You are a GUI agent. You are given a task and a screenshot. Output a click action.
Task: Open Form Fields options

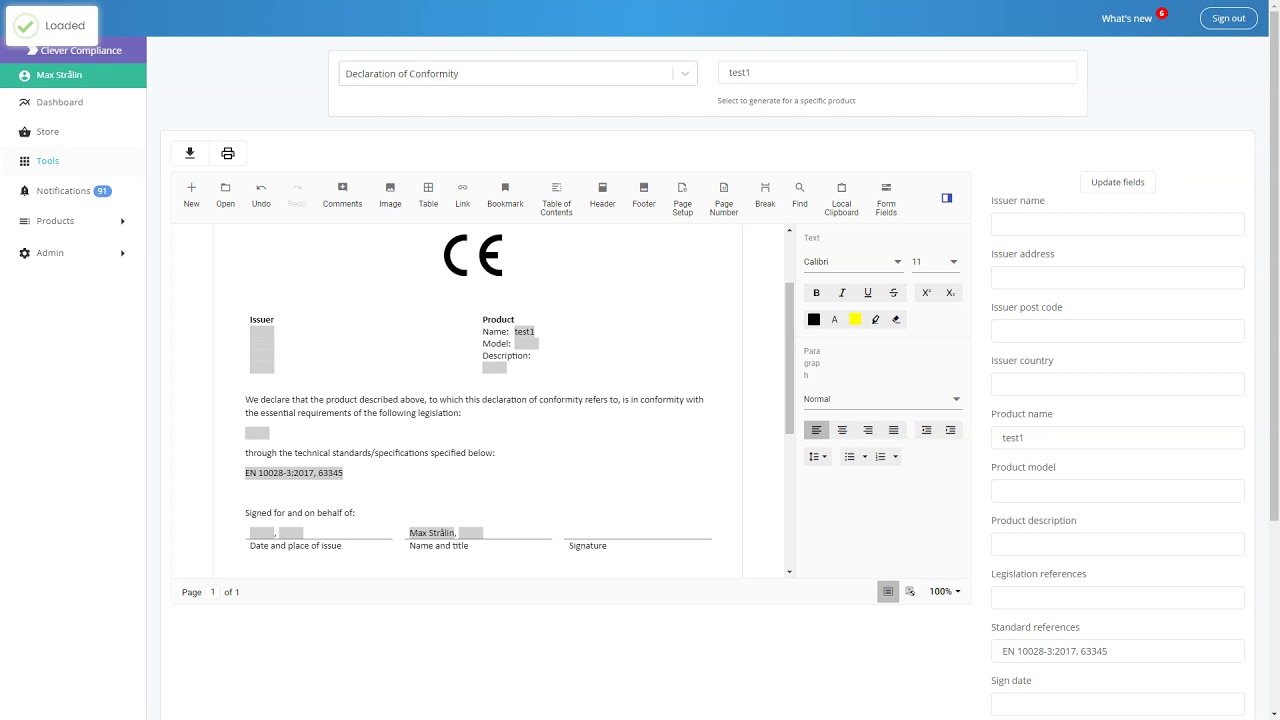click(886, 199)
